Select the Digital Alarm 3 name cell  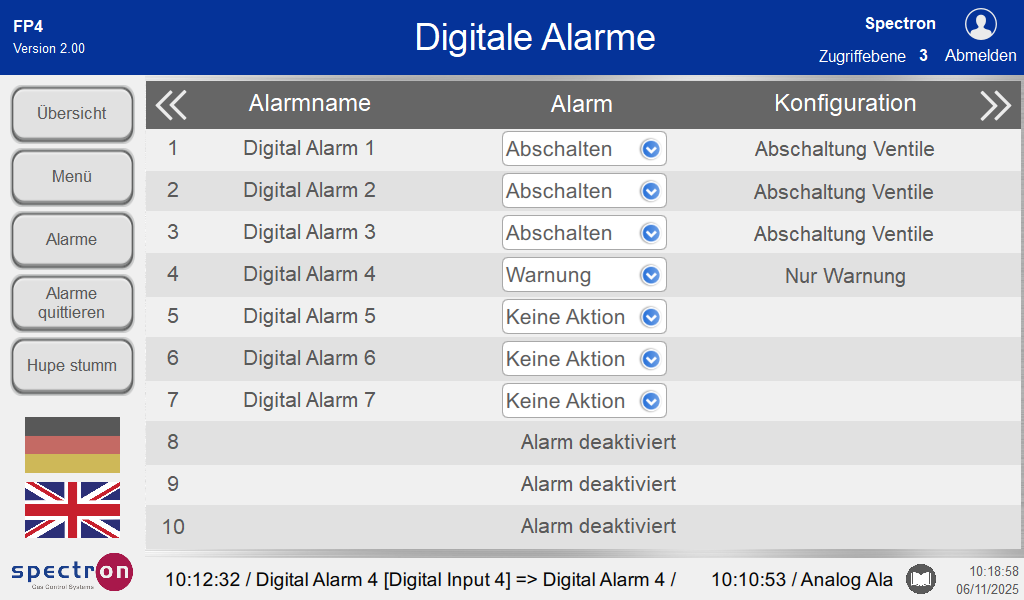point(309,233)
